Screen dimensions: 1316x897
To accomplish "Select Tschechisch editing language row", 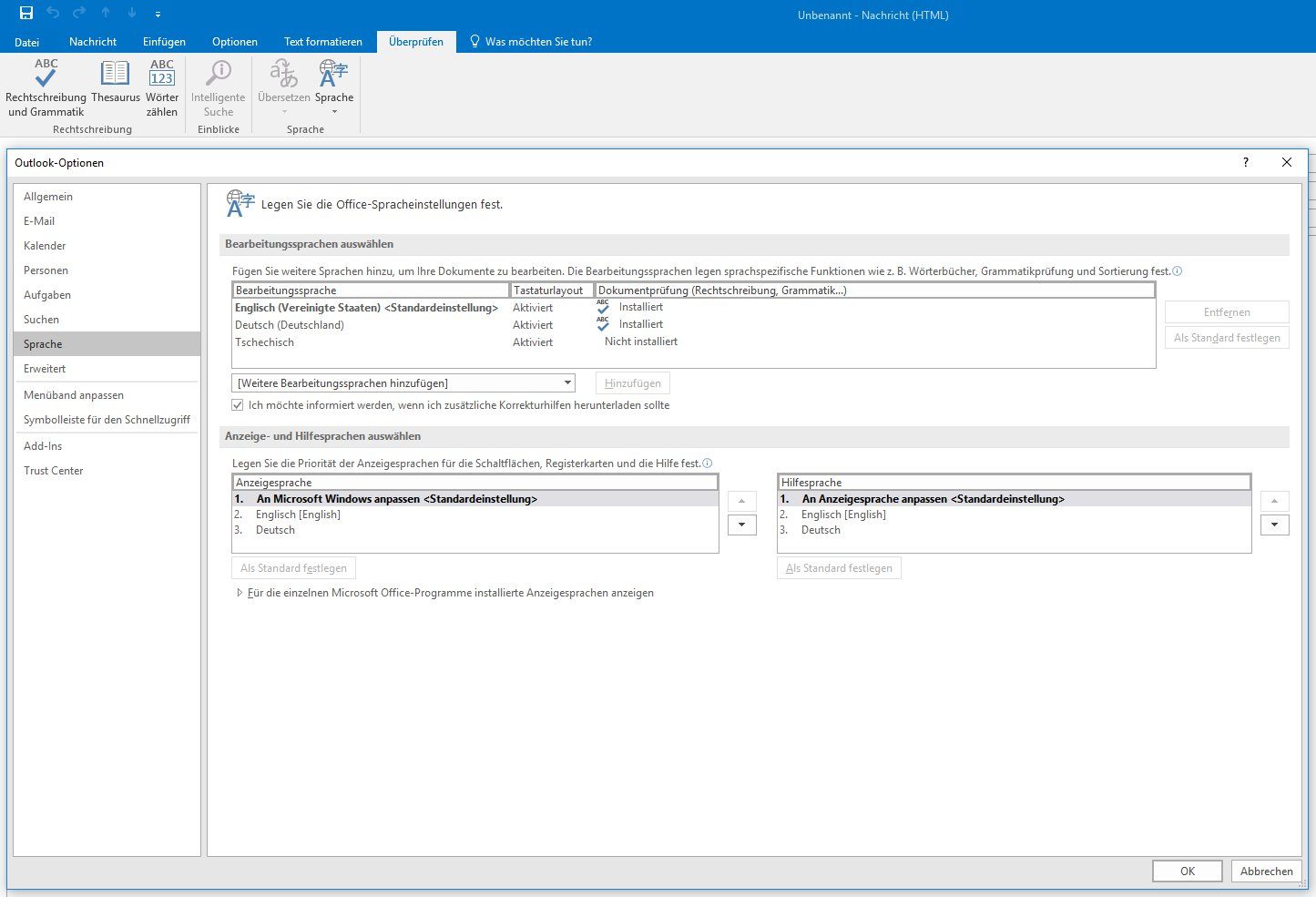I will click(693, 342).
